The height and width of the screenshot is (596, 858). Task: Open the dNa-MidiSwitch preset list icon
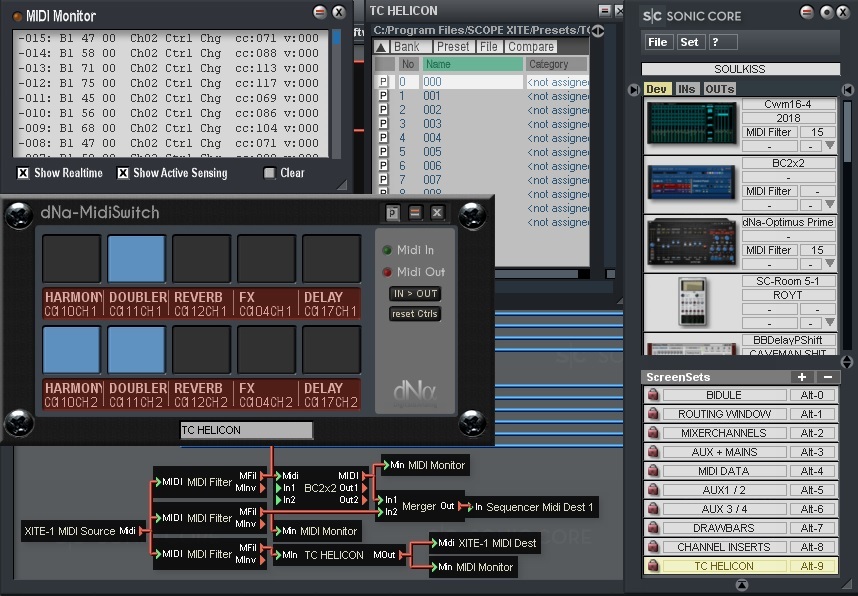[393, 212]
